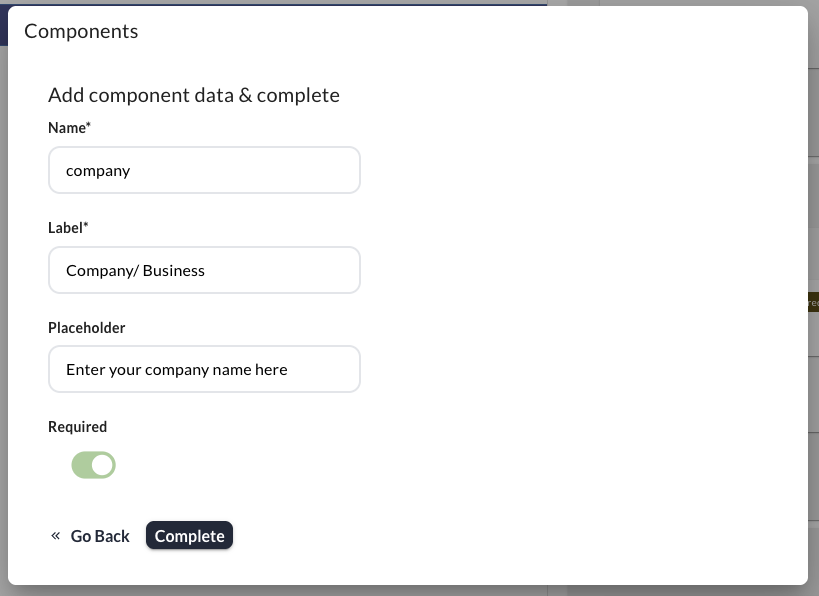The width and height of the screenshot is (819, 596).
Task: Click the Go Back link text
Action: pyautogui.click(x=100, y=536)
